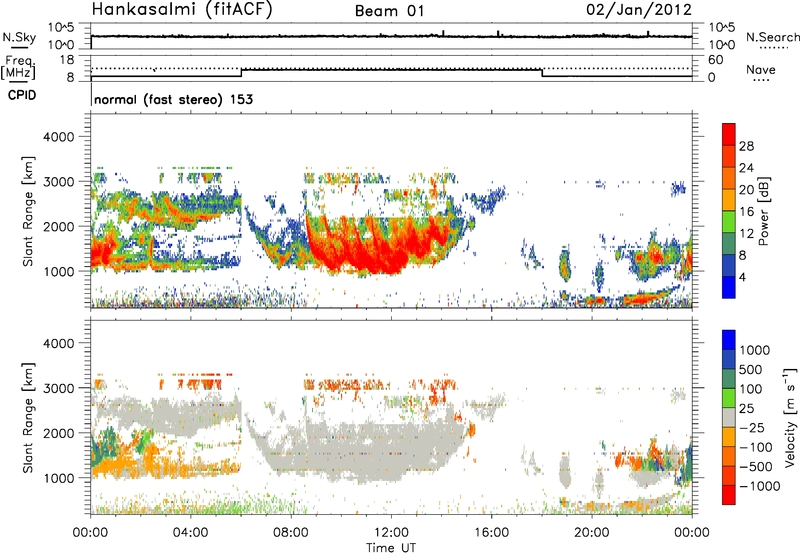Viewport: 800px width, 554px height.
Task: Pick the bottom red segment of the Velocity colorbar
Action: [x=729, y=495]
